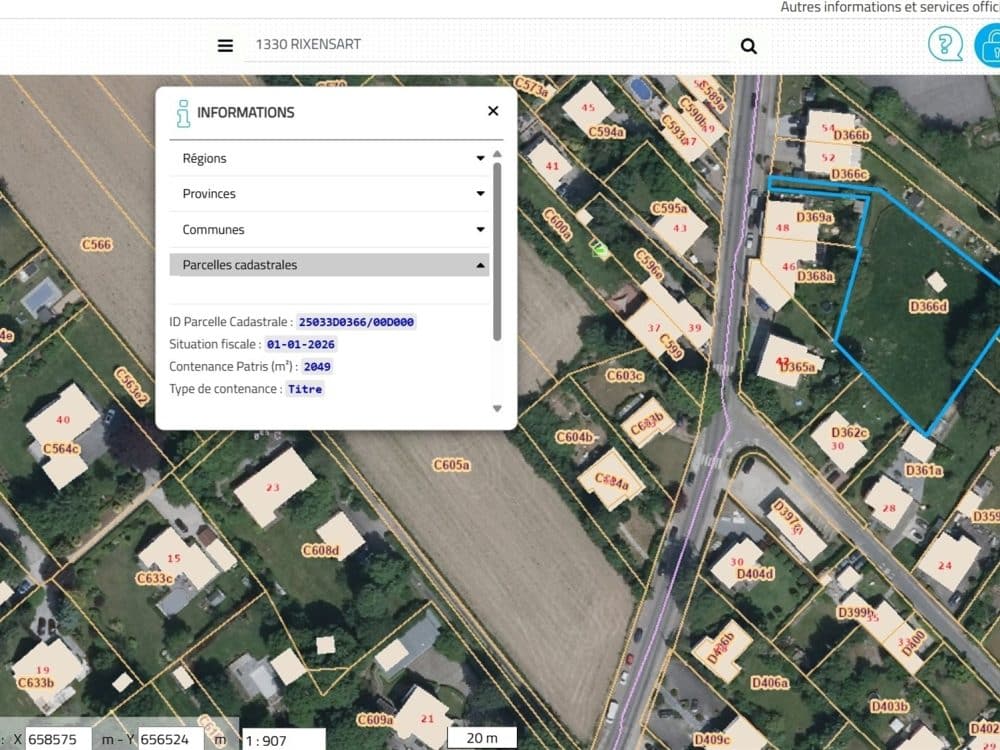Click parcel label C633b on map
The image size is (1000, 750).
coord(36,683)
